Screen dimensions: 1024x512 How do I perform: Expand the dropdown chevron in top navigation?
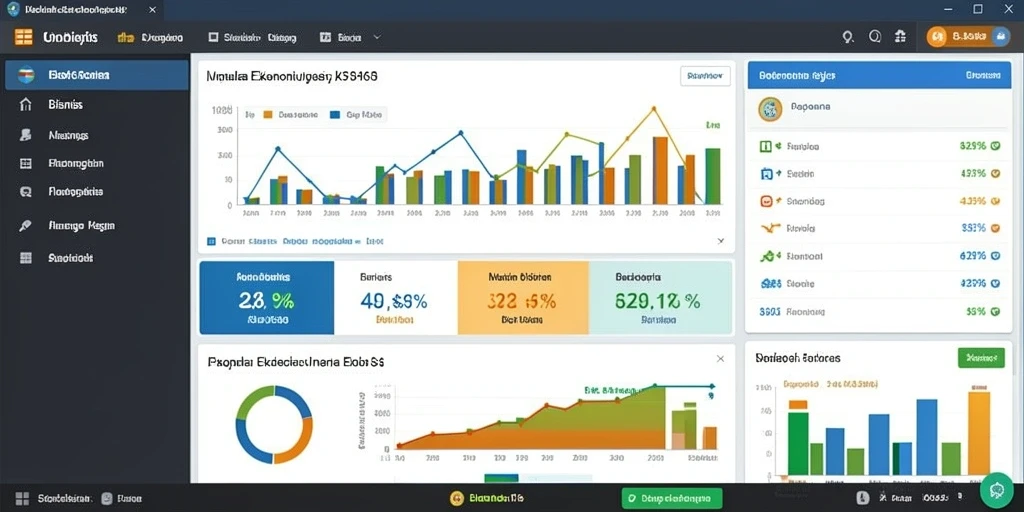377,38
